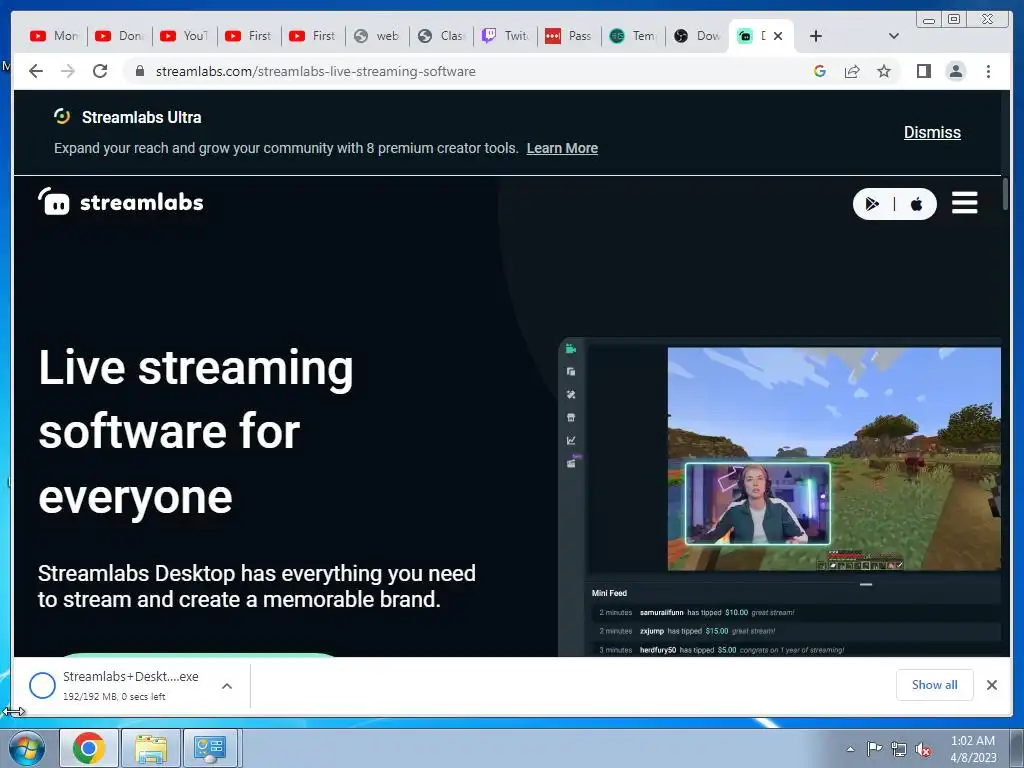Viewport: 1024px width, 768px height.
Task: Bookmark this page with the star
Action: point(884,71)
